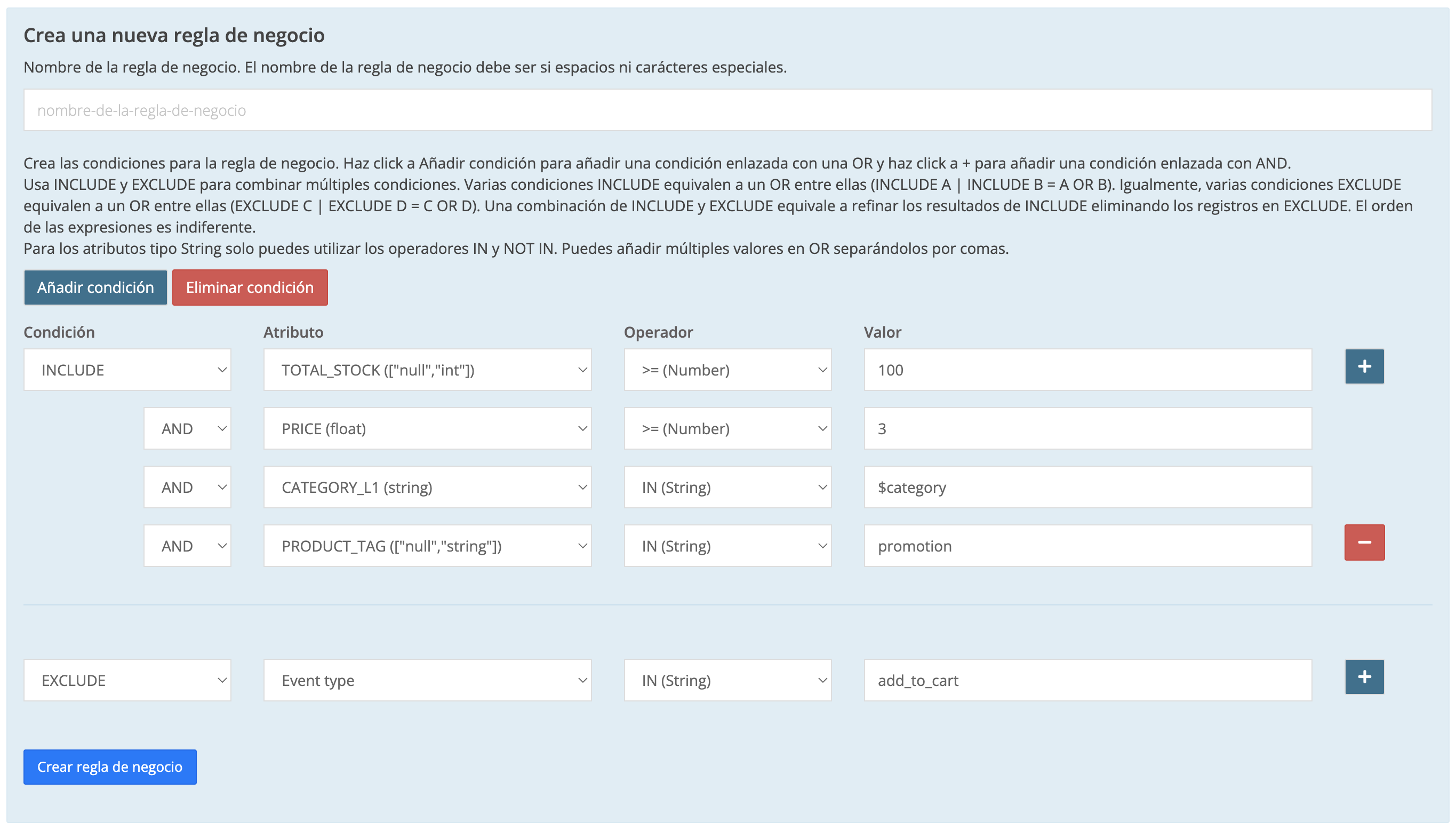The image size is (1456, 830).
Task: Focus the business rule name input field
Action: coord(727,110)
